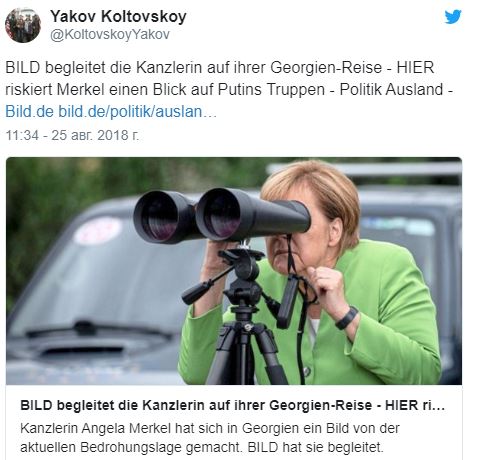Open the Merkel binoculars card photo

tap(234, 271)
